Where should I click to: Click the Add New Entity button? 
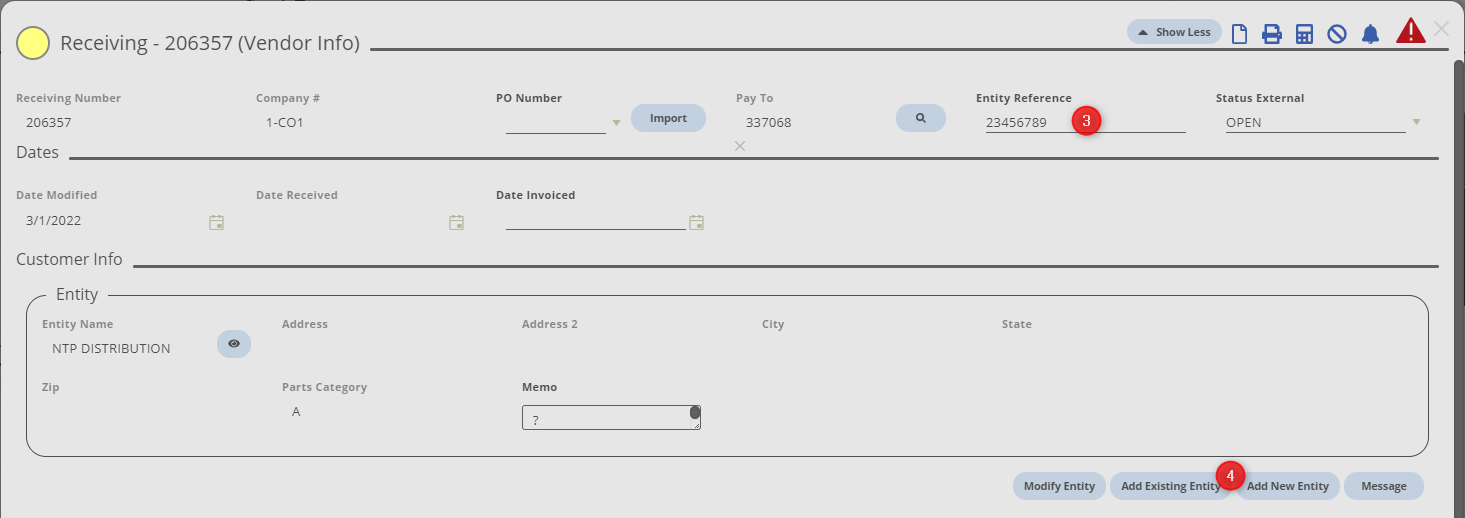1287,486
